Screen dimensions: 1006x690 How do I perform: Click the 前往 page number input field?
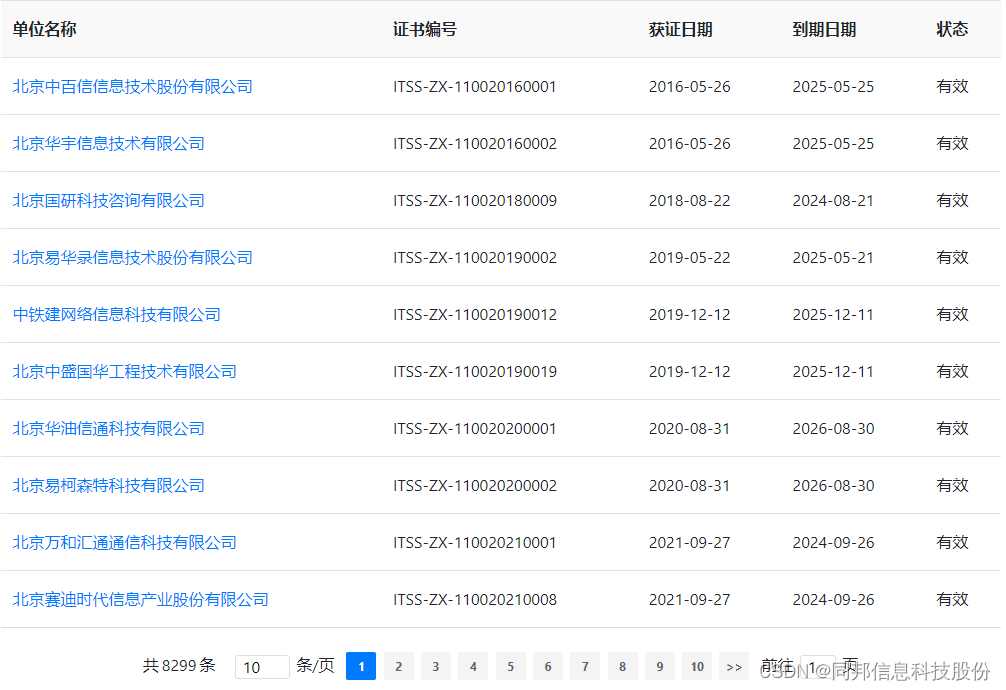818,667
